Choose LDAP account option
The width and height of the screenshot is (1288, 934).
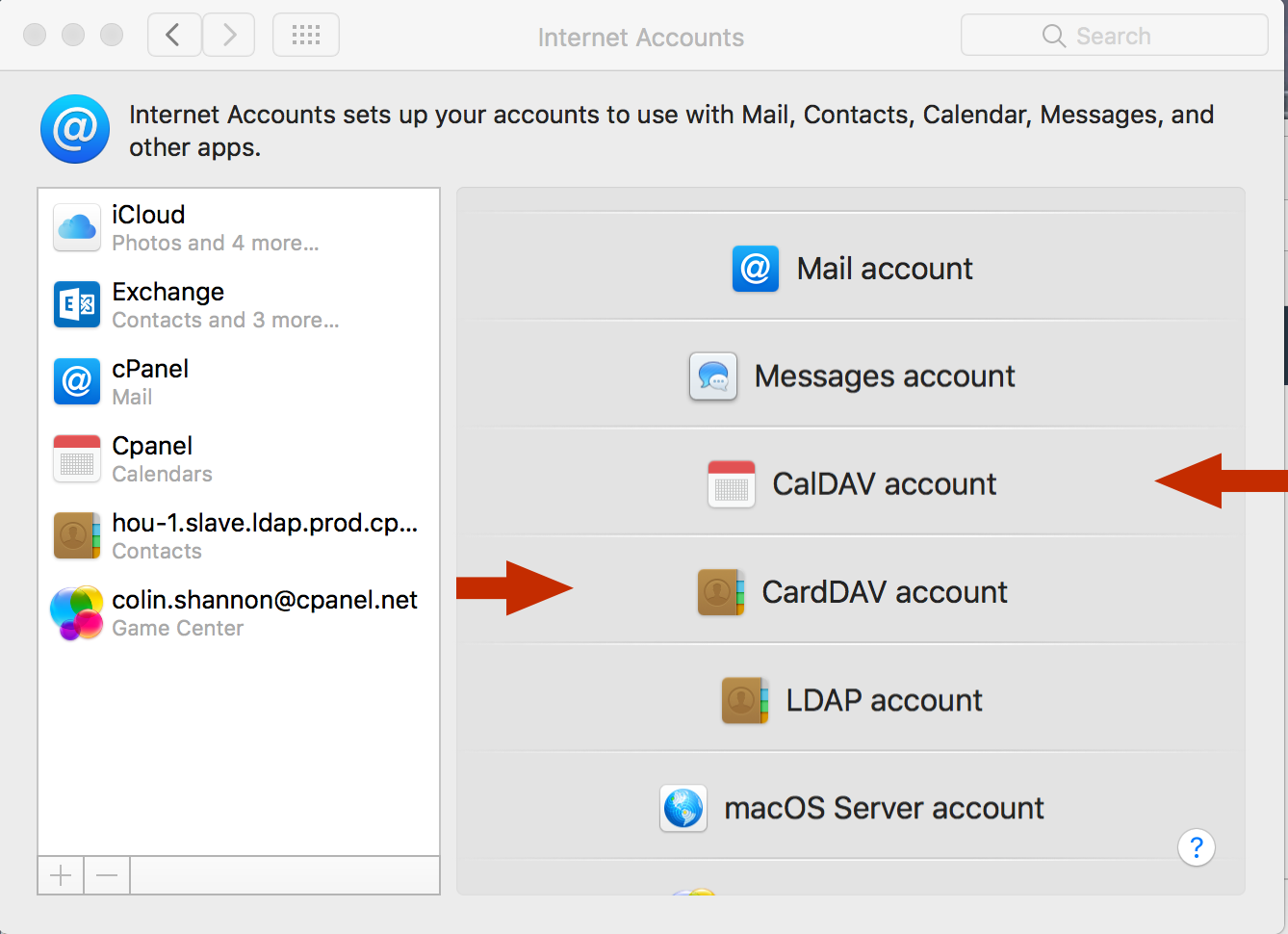(851, 700)
